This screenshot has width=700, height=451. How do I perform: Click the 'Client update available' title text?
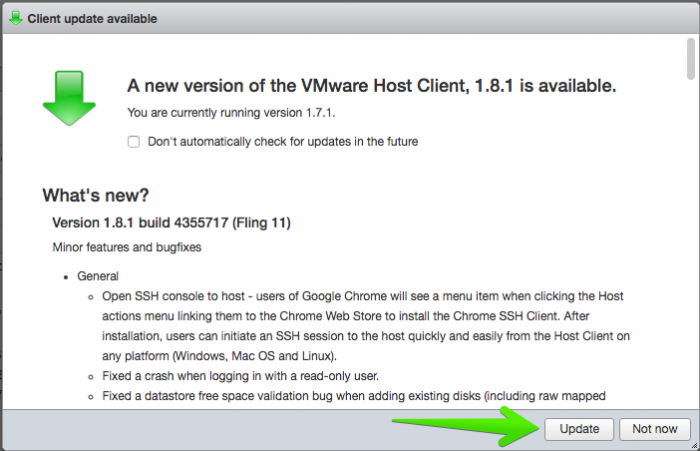pyautogui.click(x=92, y=19)
